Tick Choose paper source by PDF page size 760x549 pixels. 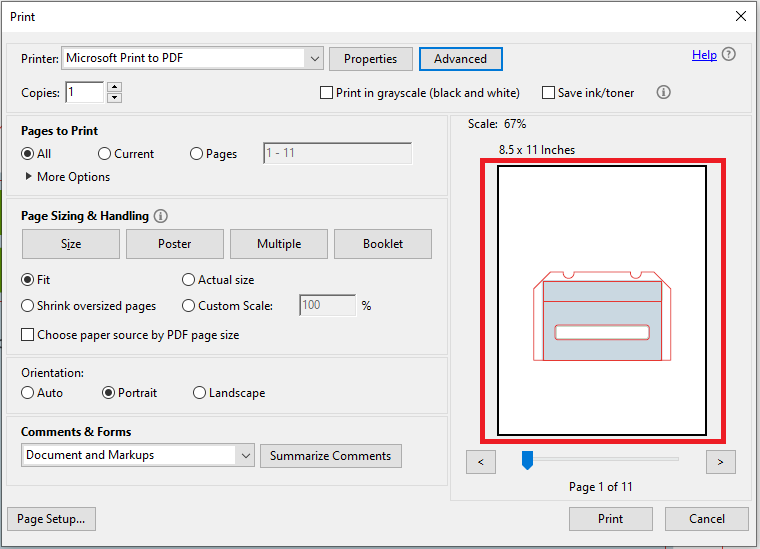28,335
